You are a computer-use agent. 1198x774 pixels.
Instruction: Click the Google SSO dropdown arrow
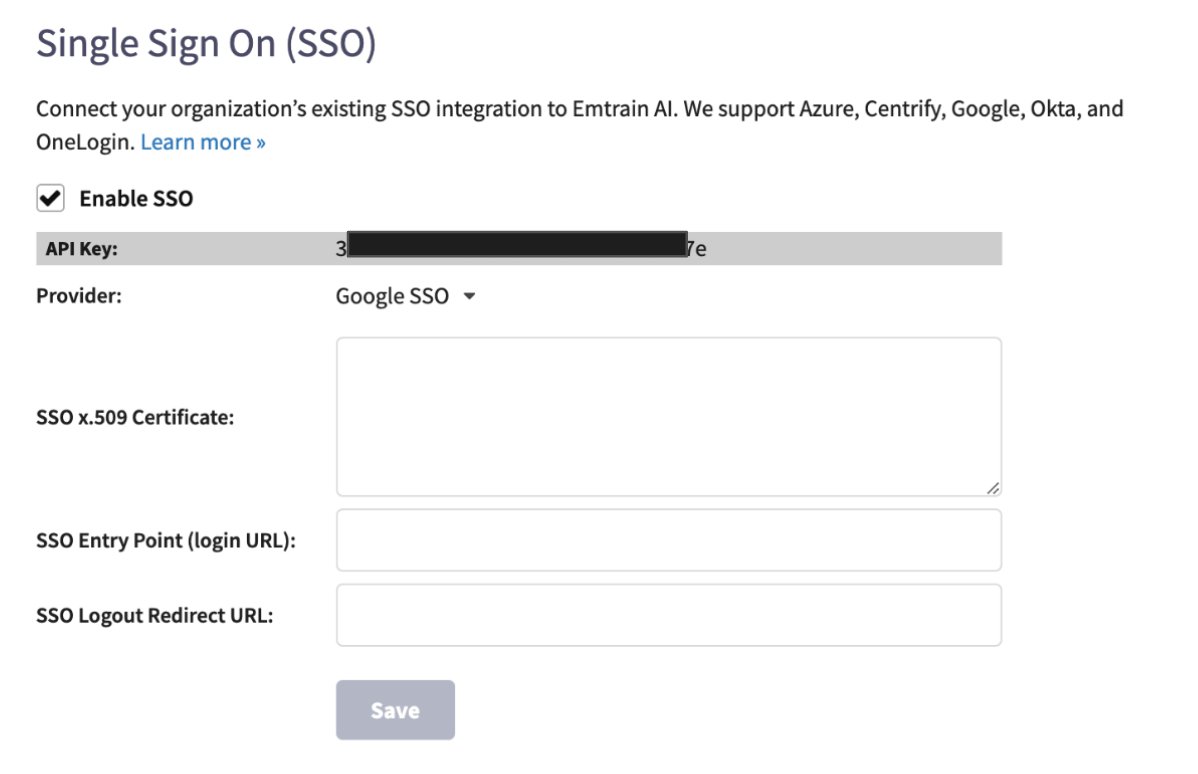470,295
